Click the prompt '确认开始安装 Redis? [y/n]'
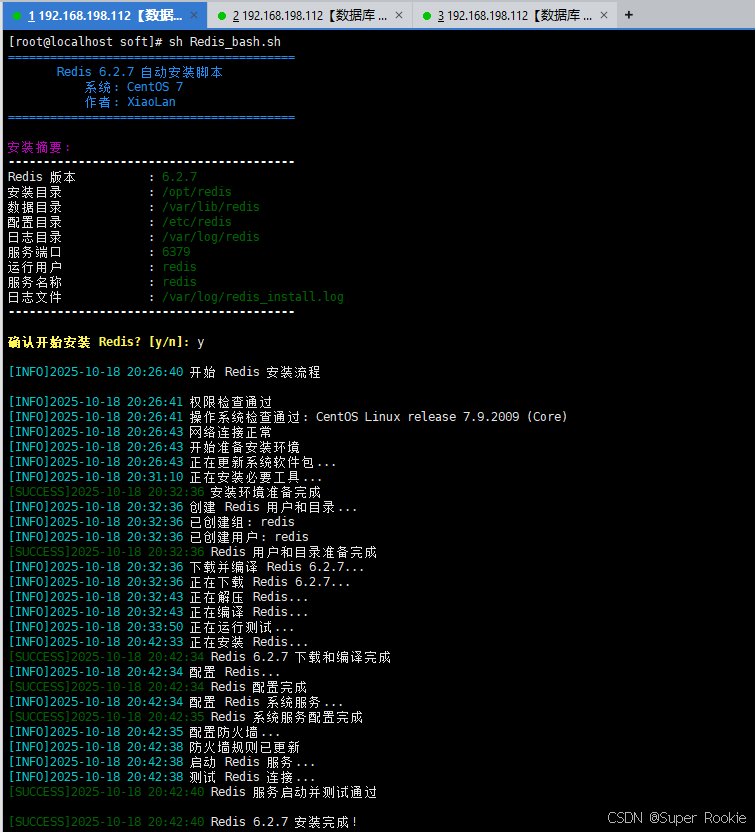 point(98,342)
